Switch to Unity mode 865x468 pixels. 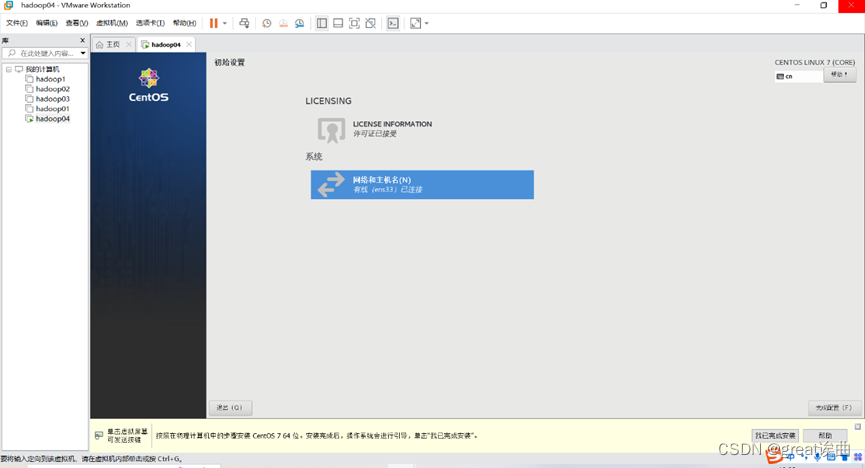(371, 23)
